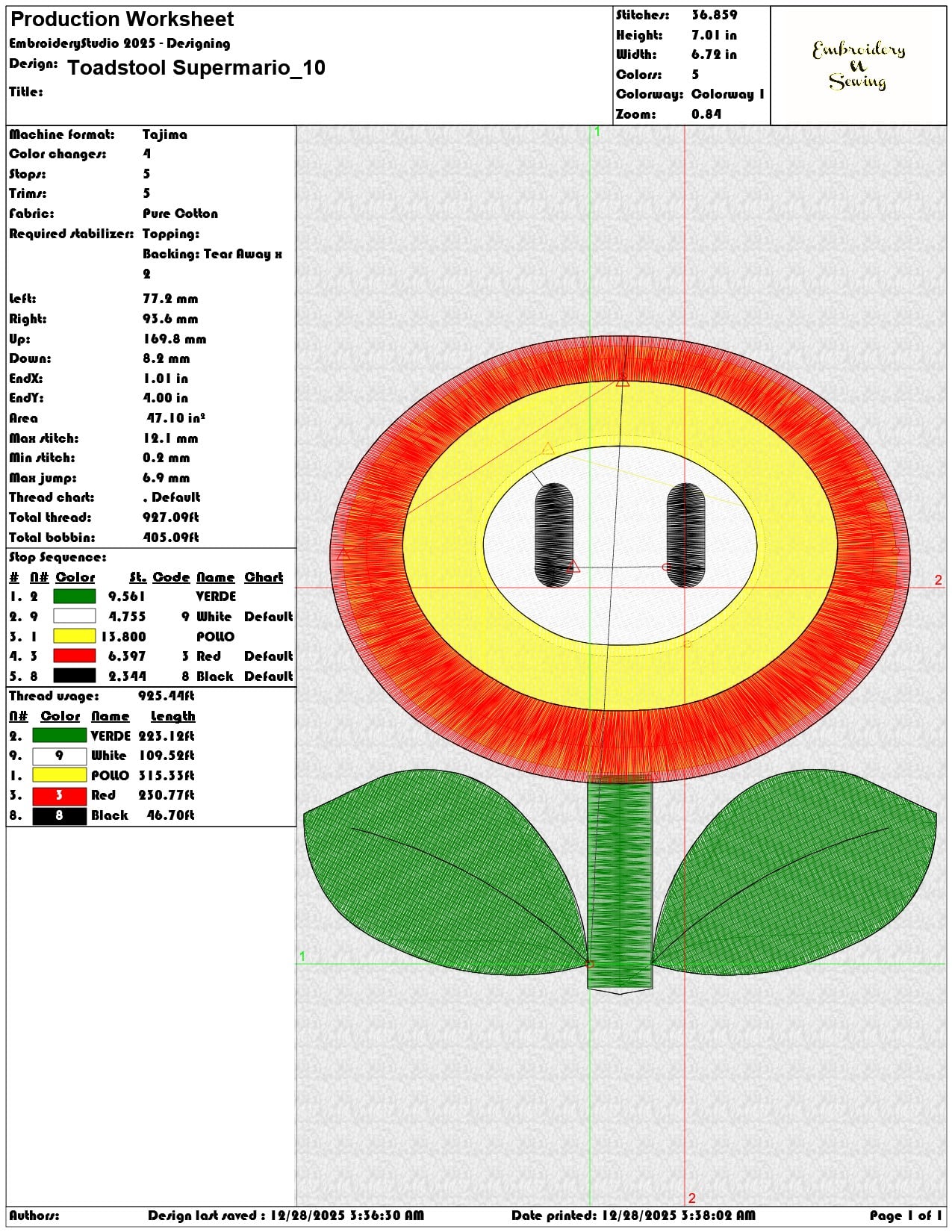Viewport: 952px width, 1232px height.
Task: Click the Max stitch value '12.1 mm'
Action: 170,438
